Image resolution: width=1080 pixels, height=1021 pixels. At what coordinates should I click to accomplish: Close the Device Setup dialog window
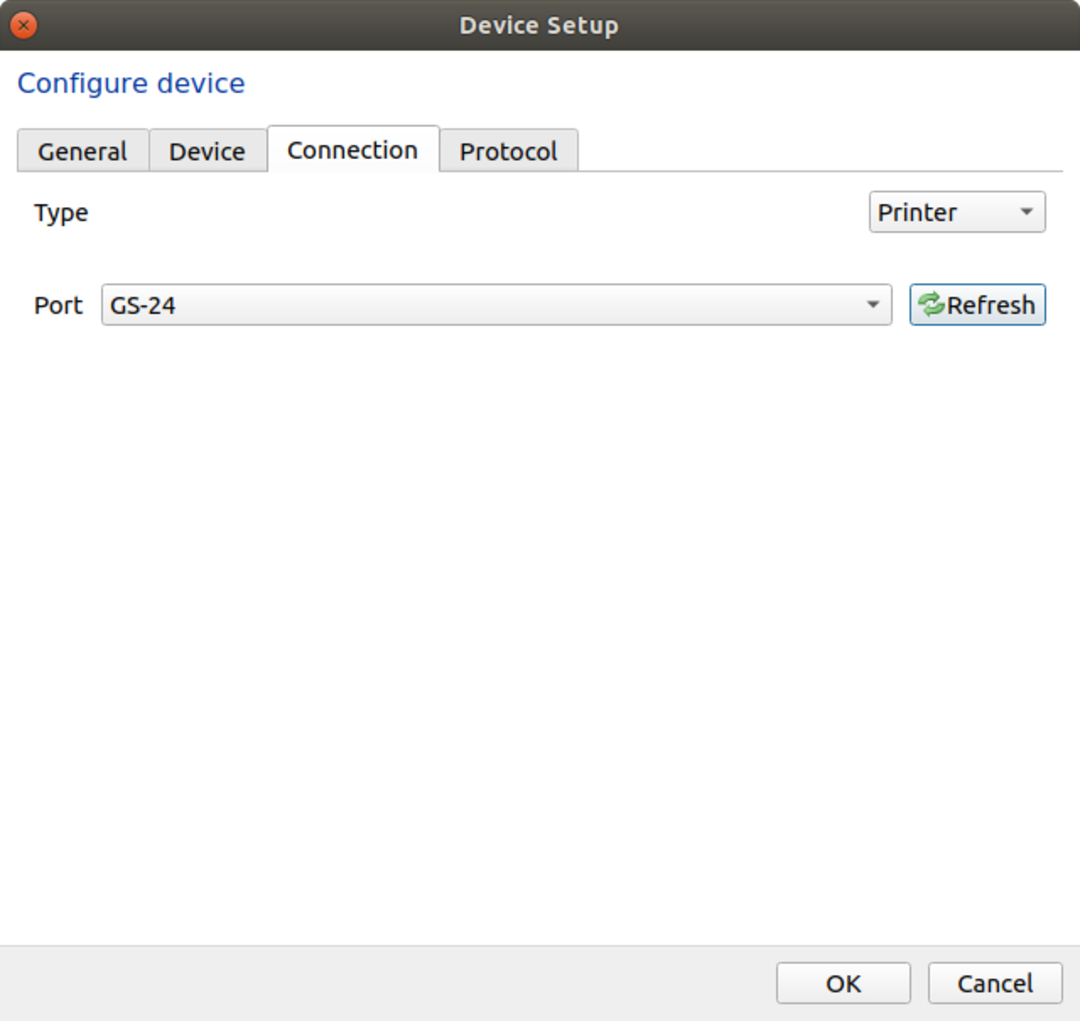(24, 25)
